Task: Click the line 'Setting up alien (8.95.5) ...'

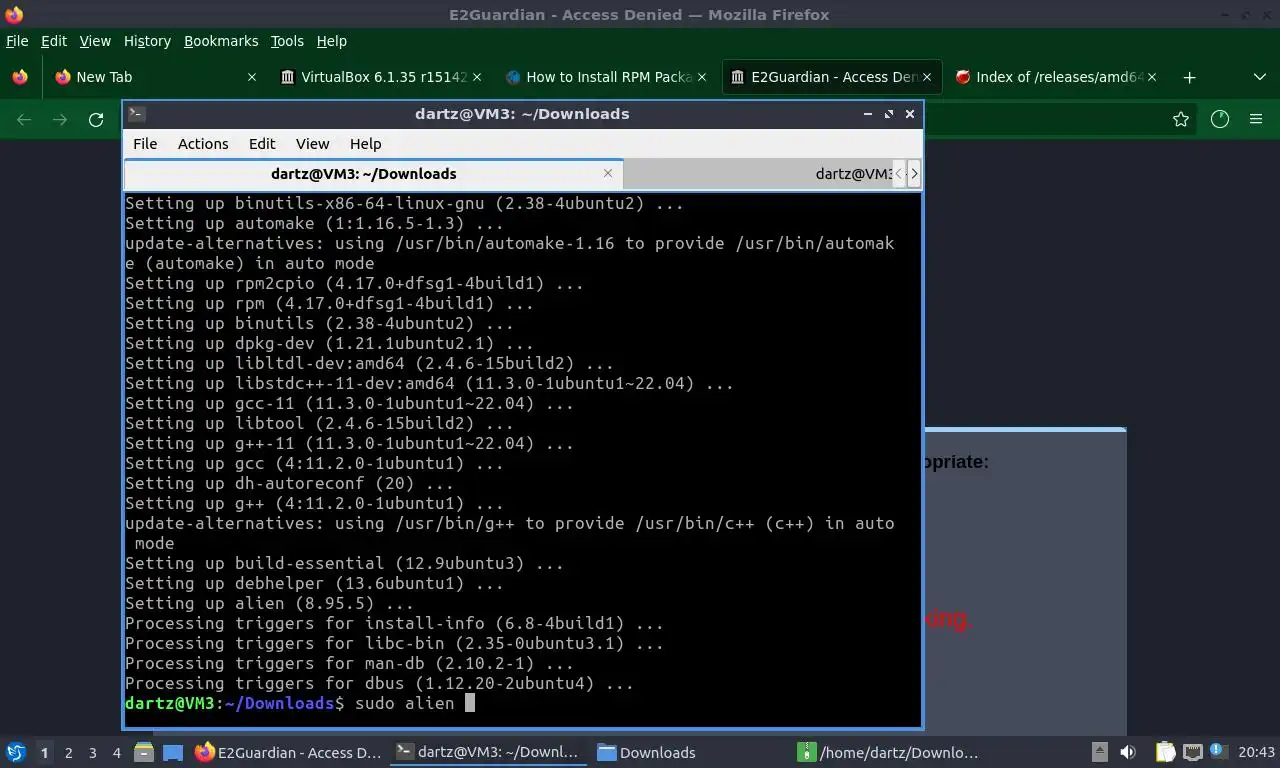Action: click(x=269, y=604)
